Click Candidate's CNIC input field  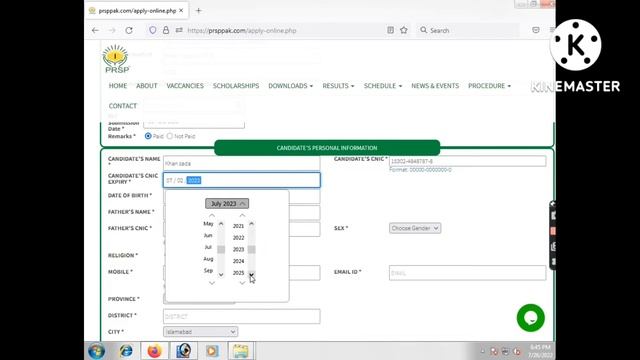467,161
